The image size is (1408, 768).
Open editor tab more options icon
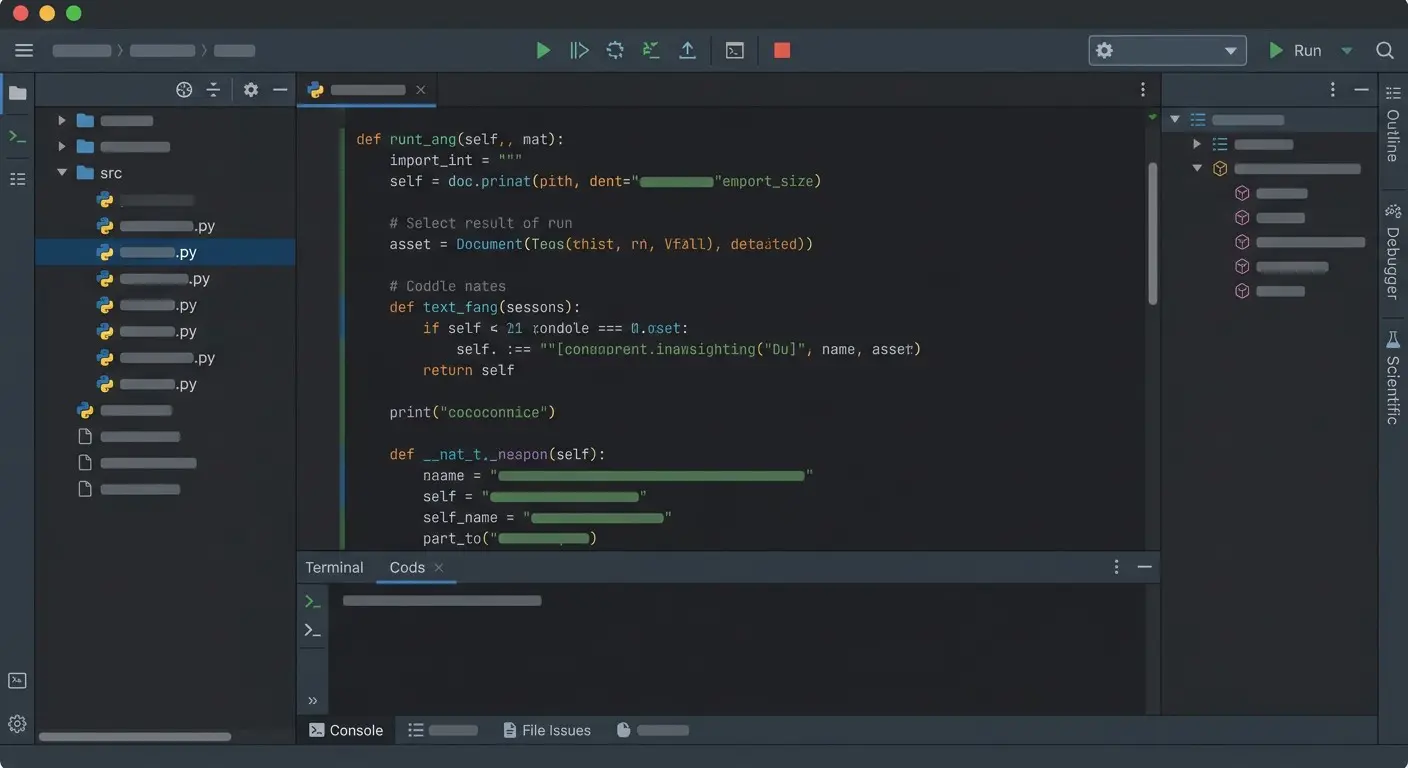[x=1143, y=90]
